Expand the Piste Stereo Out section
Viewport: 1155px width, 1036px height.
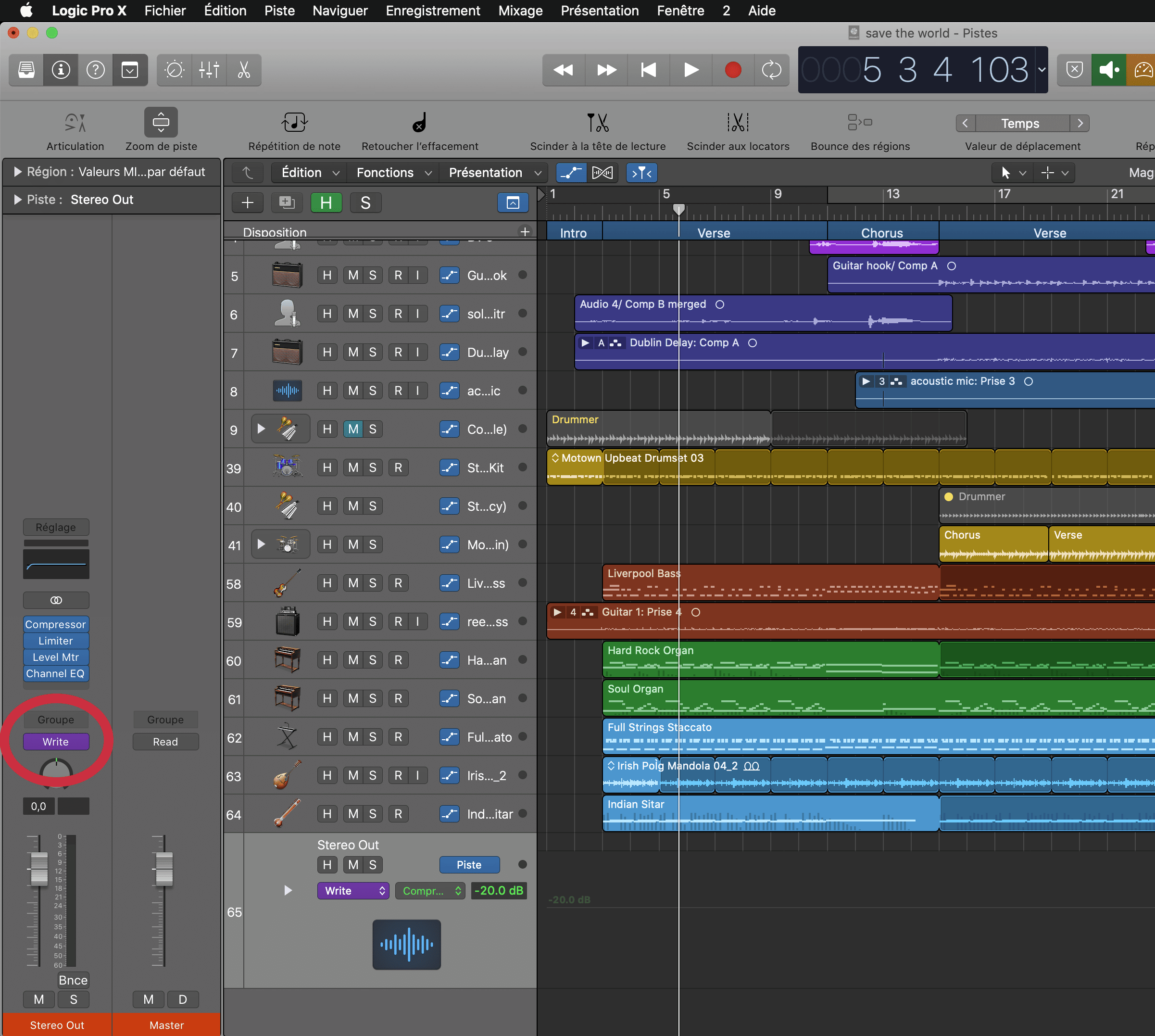click(18, 200)
